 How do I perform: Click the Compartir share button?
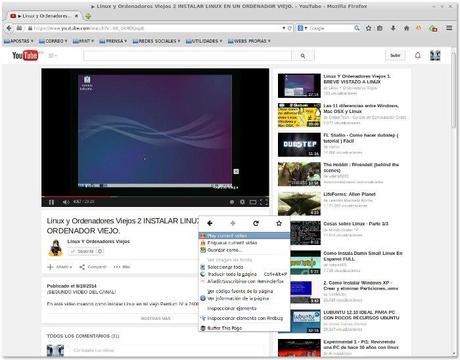[93, 267]
